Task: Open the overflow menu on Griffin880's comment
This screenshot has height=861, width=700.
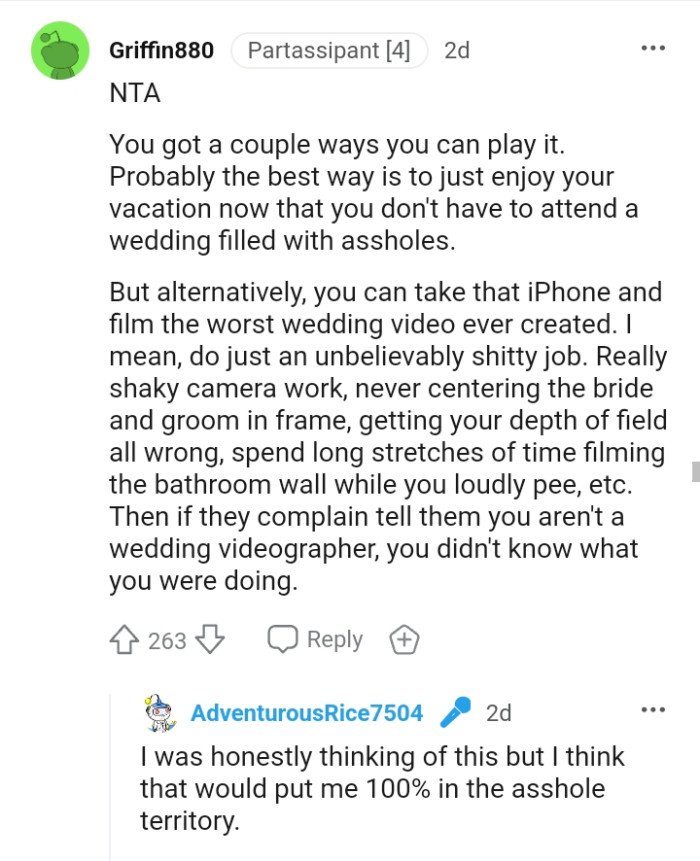Action: (653, 46)
